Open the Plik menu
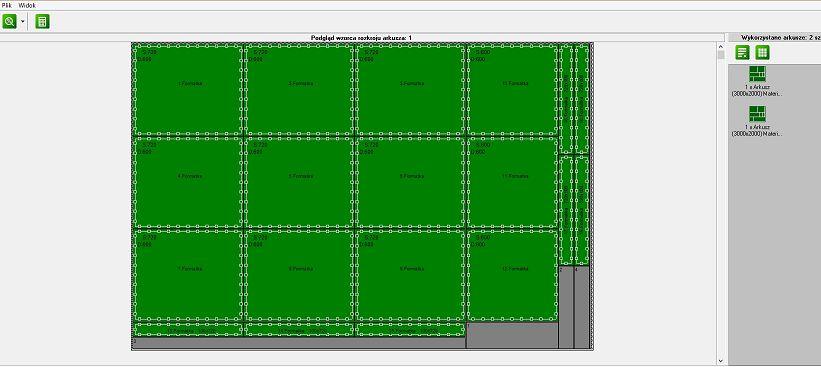The image size is (821, 367). tap(6, 5)
